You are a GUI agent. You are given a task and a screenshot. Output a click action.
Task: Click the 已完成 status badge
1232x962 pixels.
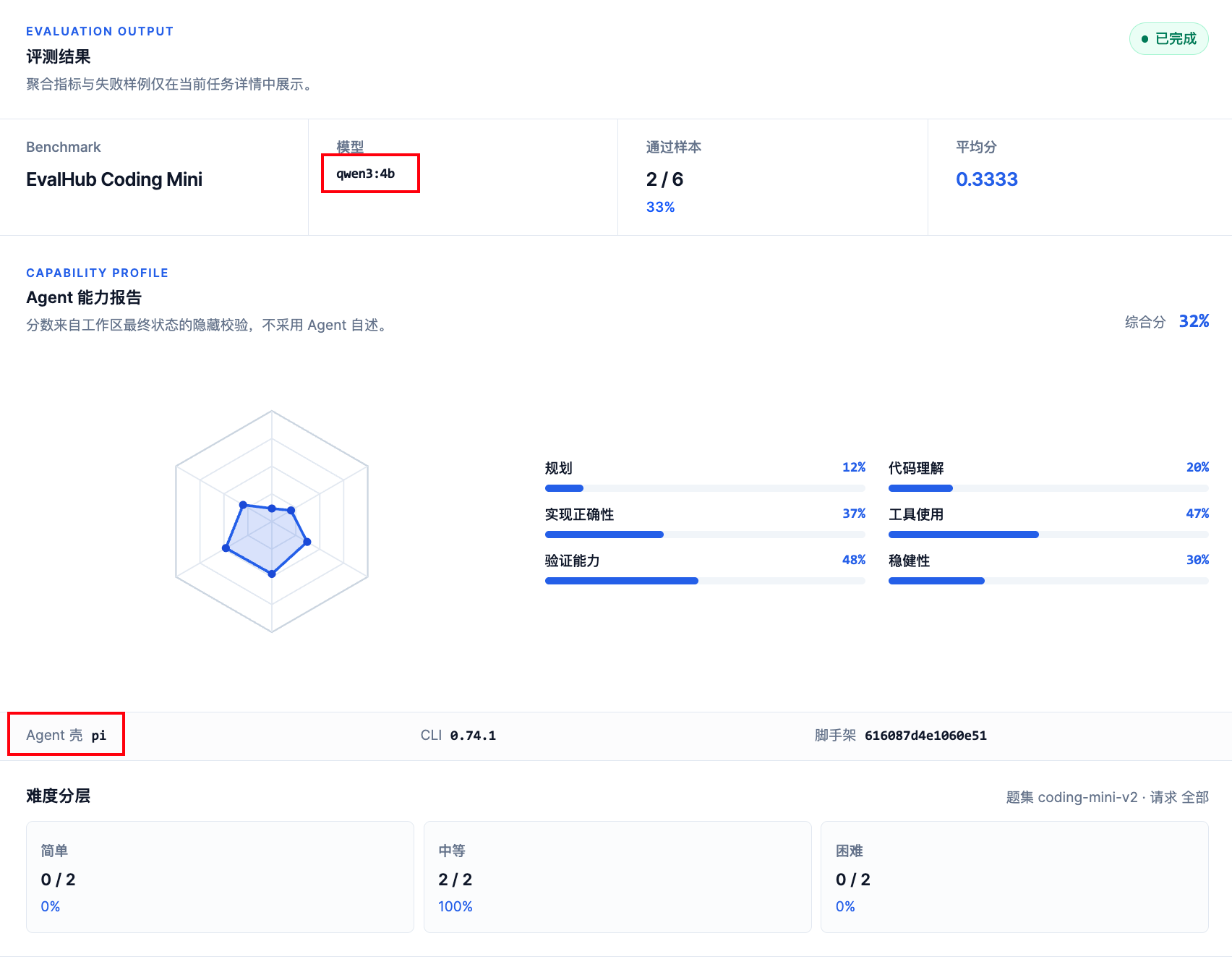pos(1168,39)
